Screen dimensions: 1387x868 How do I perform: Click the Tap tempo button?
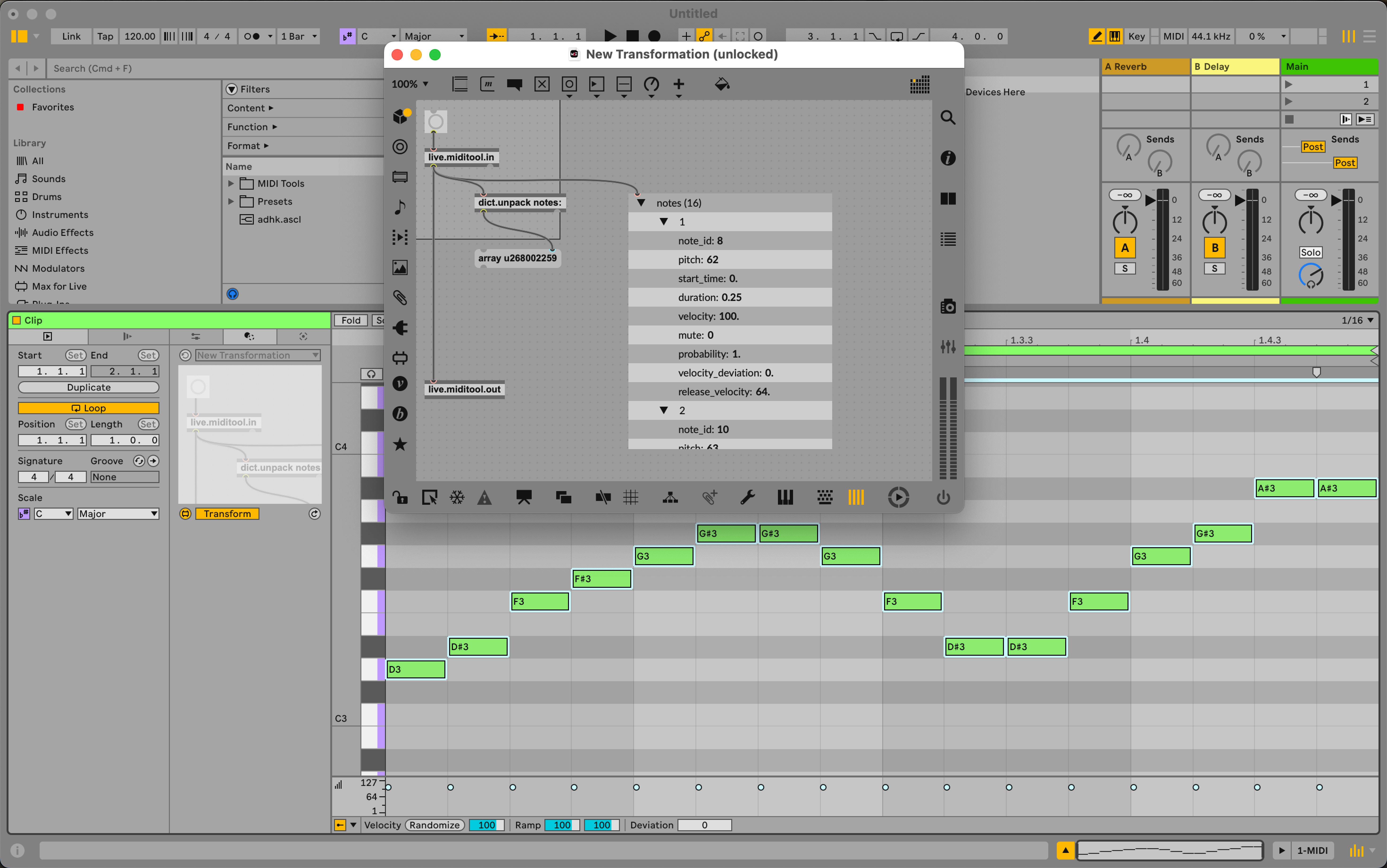(x=105, y=36)
